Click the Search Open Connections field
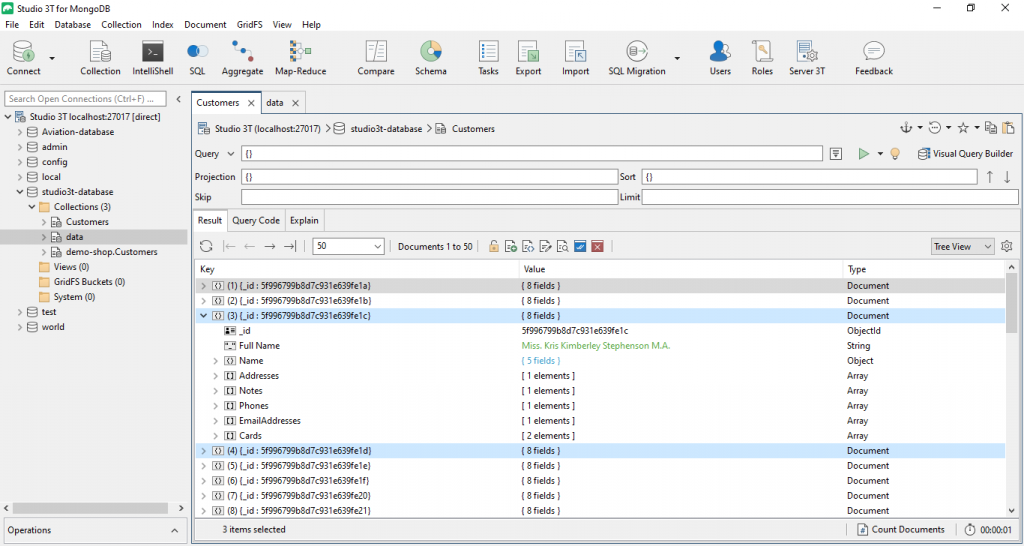1024x546 pixels. (x=86, y=99)
